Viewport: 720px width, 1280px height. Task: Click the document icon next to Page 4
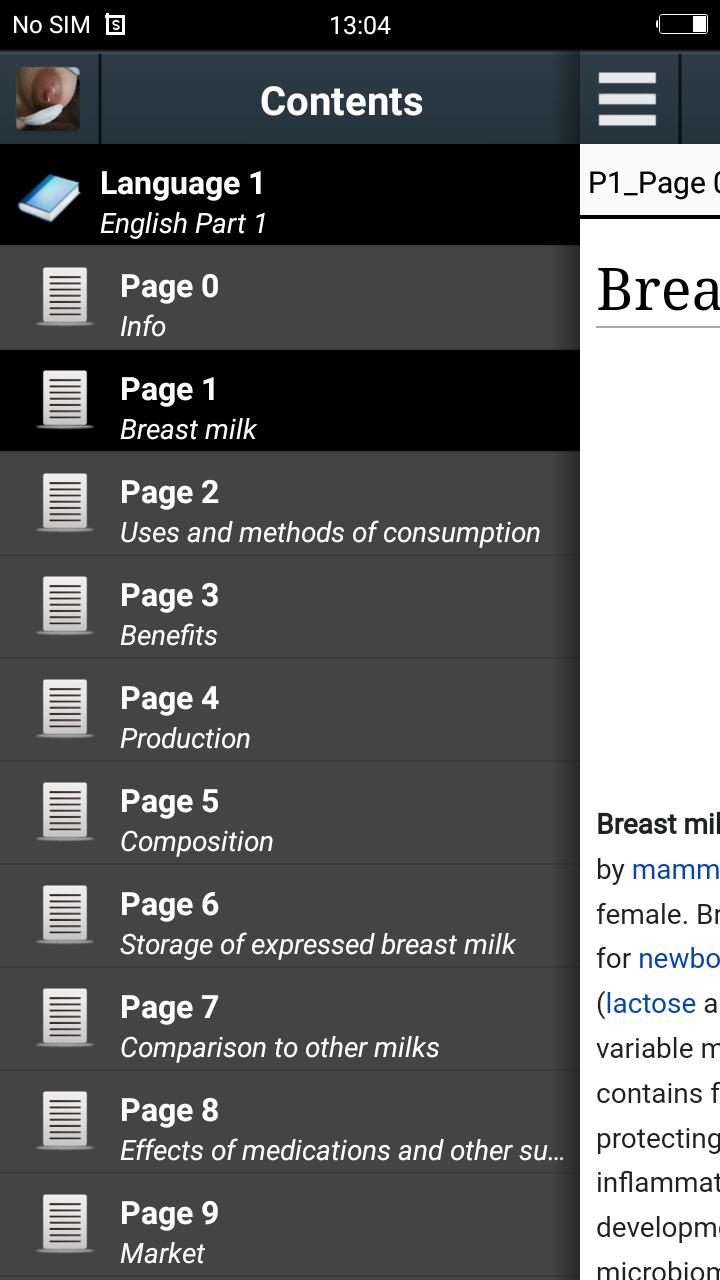65,708
